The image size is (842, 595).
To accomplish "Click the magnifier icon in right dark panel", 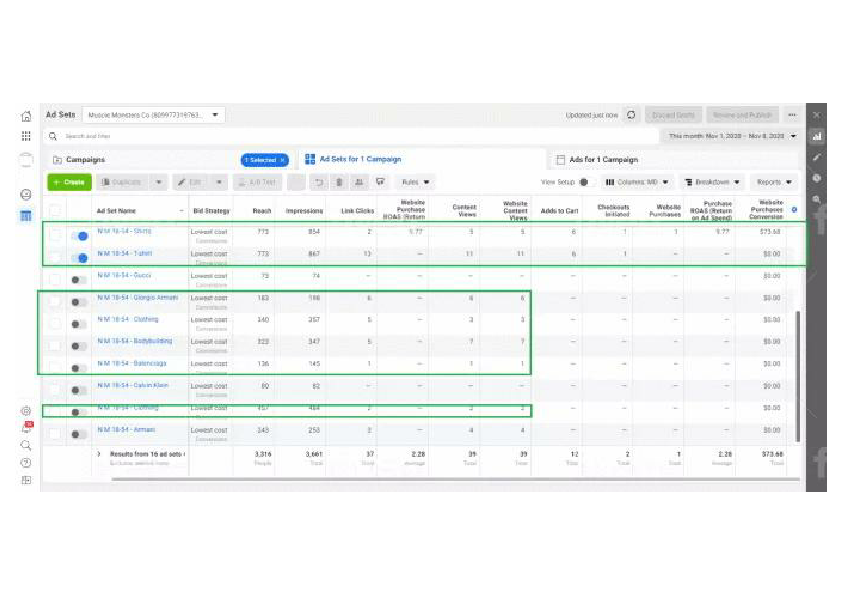I will (817, 199).
